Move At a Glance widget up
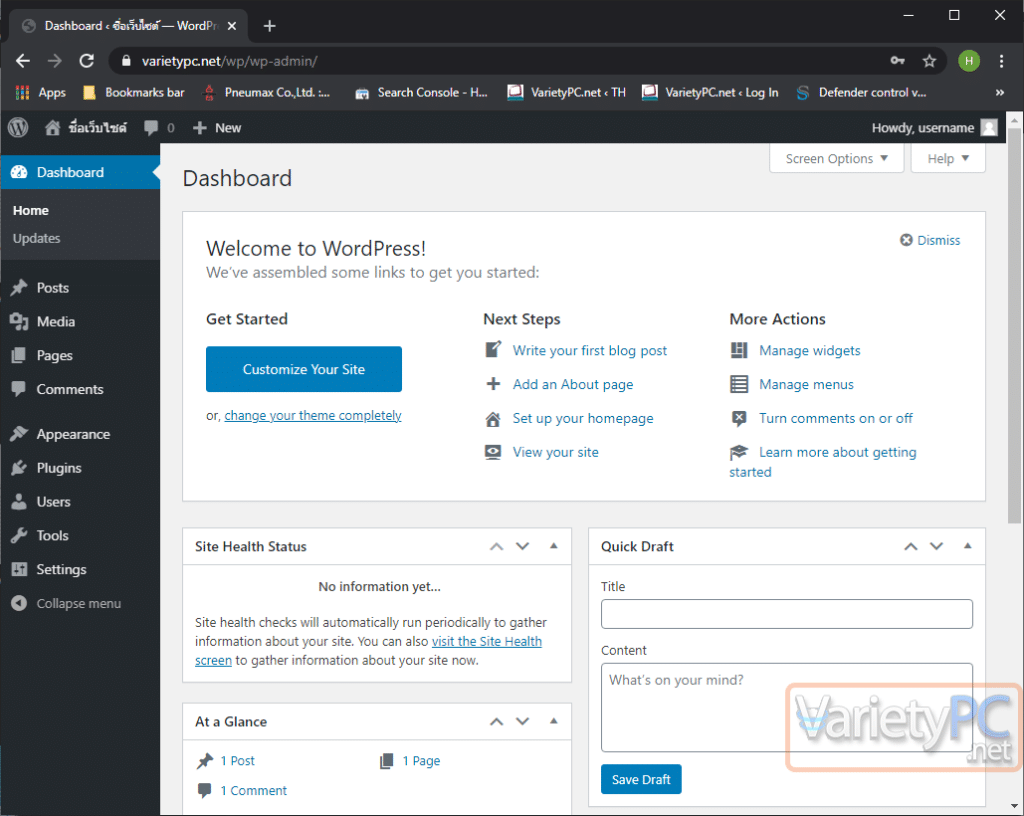 [x=496, y=721]
